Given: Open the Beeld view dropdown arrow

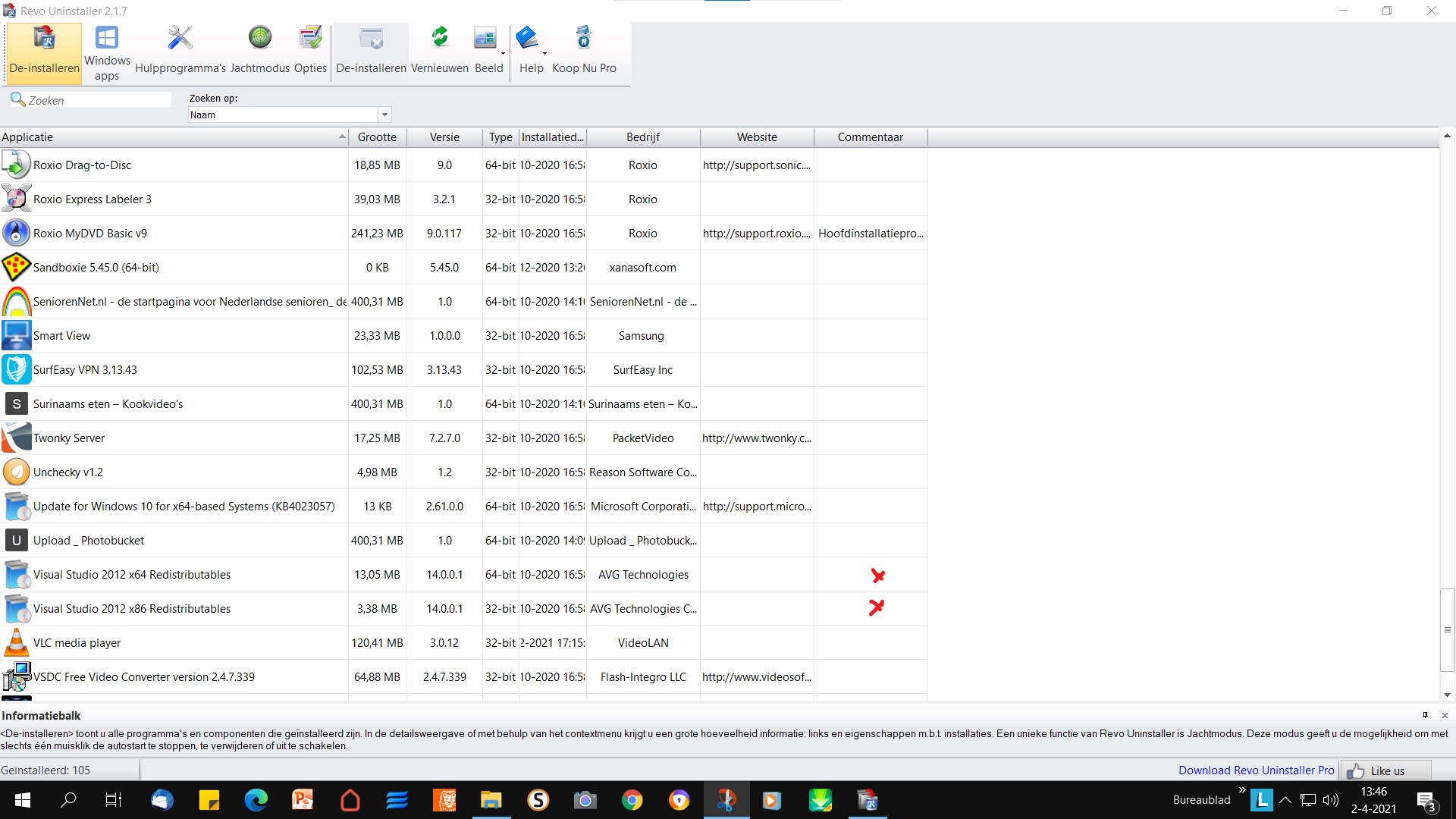Looking at the screenshot, I should [x=503, y=53].
